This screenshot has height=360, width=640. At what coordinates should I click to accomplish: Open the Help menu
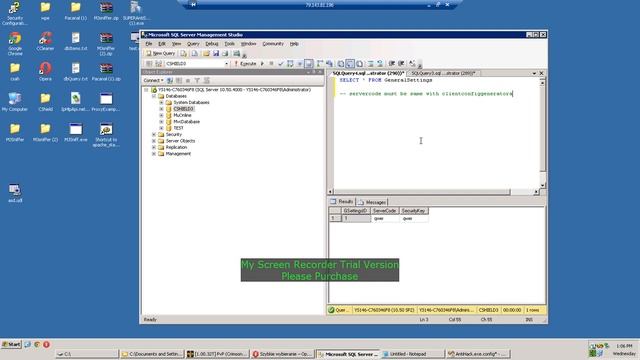pyautogui.click(x=294, y=44)
